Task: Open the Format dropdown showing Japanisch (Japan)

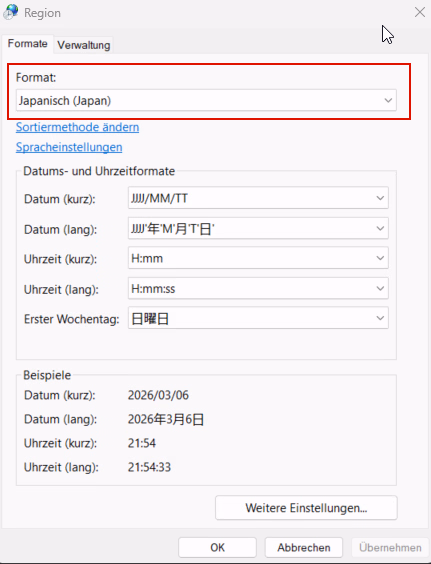Action: (x=206, y=100)
